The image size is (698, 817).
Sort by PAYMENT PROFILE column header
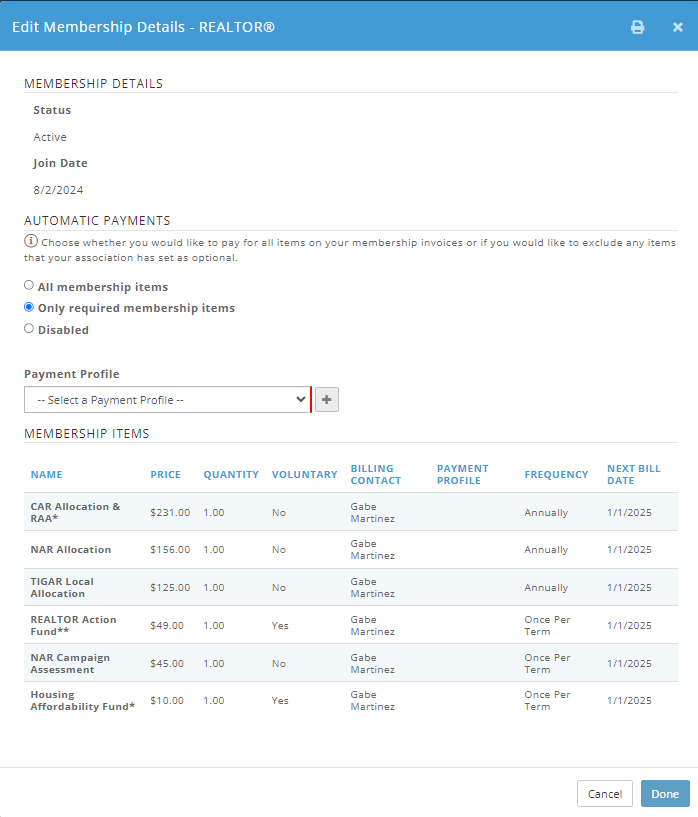pyautogui.click(x=463, y=475)
